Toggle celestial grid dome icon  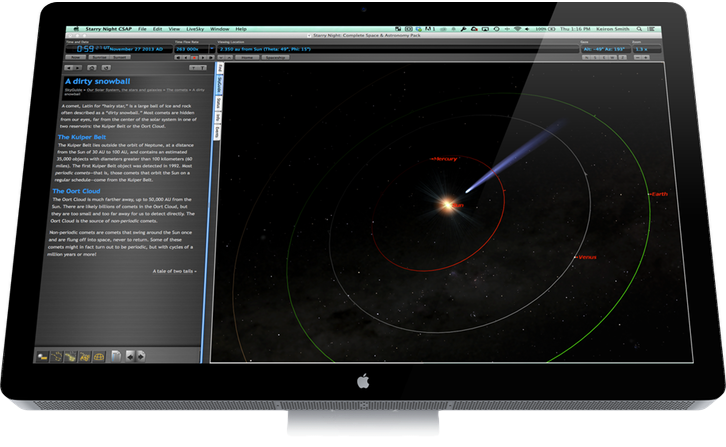[x=99, y=356]
